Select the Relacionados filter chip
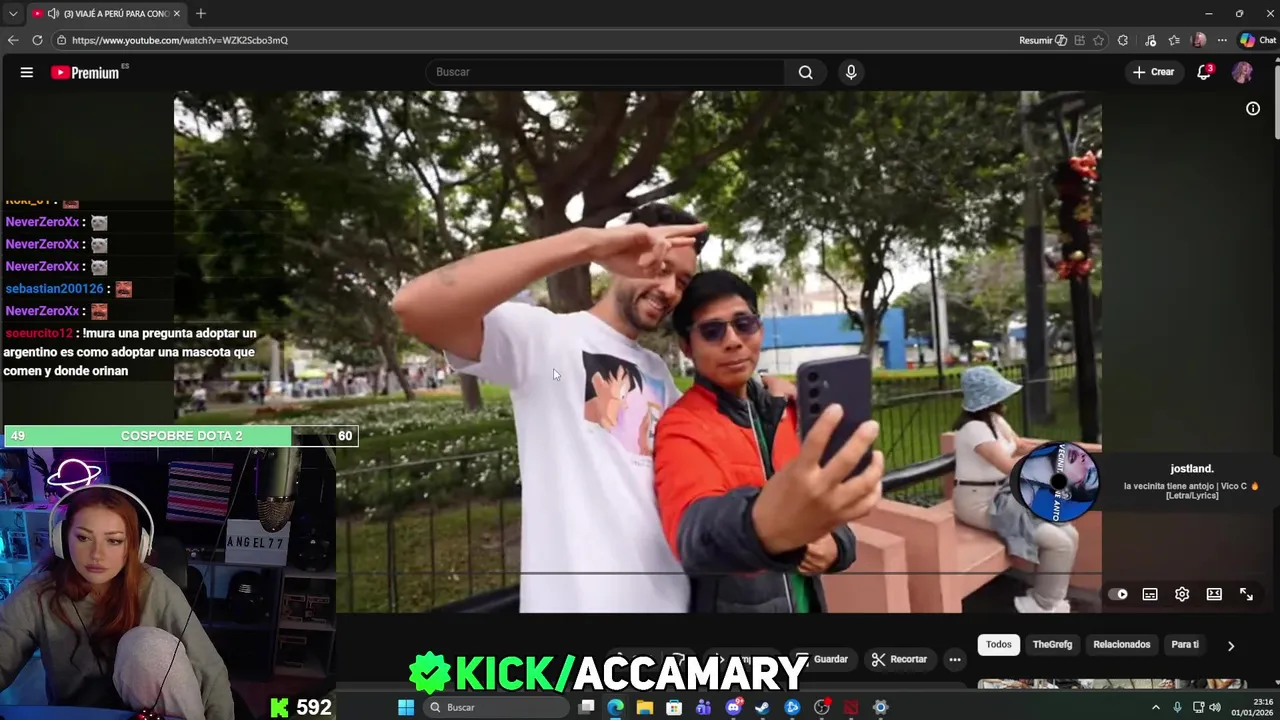 tap(1121, 645)
